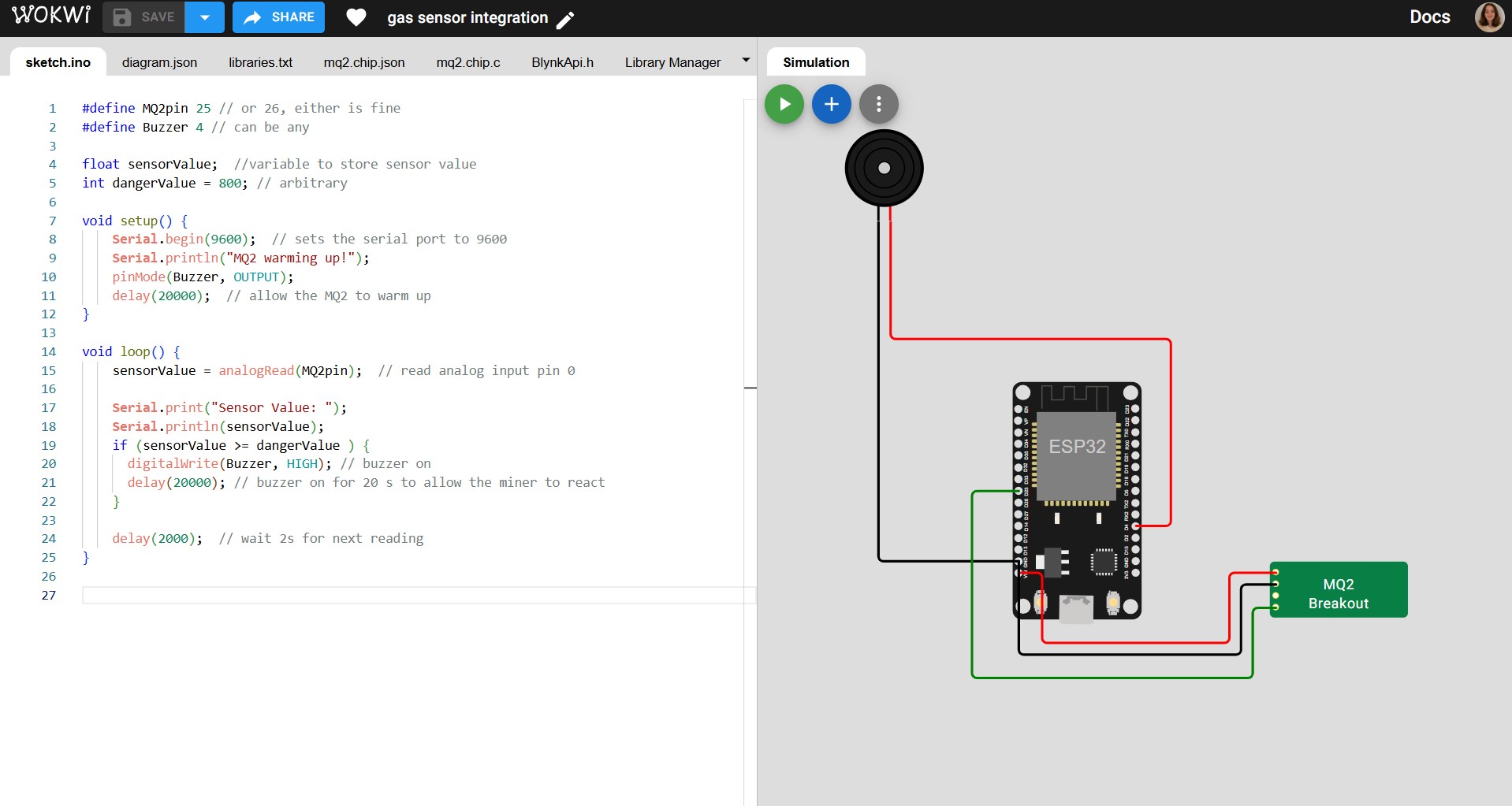The height and width of the screenshot is (806, 1512).
Task: Click the ESP32 left boot button
Action: 1041,604
